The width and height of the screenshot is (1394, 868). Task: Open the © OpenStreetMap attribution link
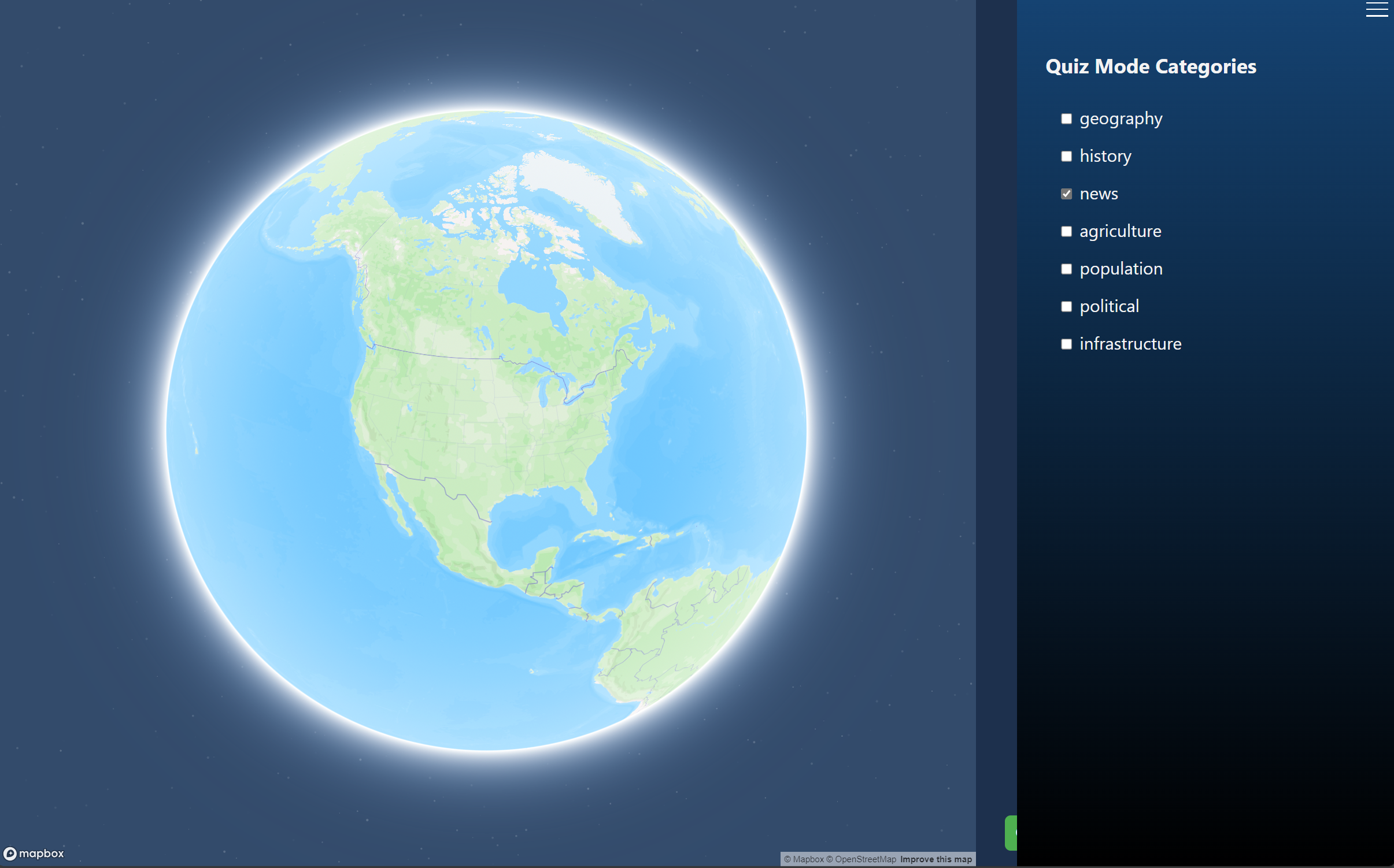861,859
